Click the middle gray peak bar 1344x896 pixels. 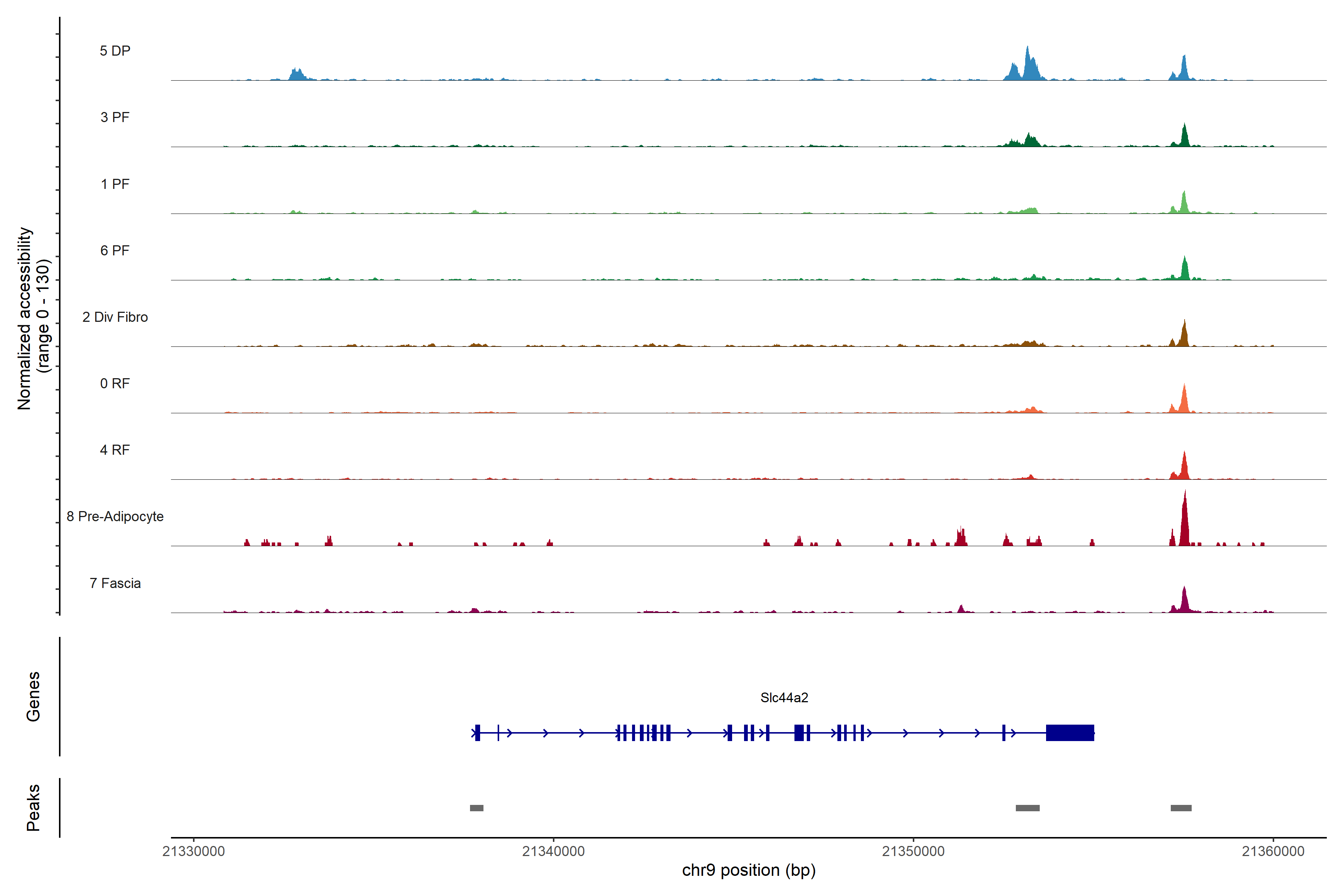point(1027,808)
